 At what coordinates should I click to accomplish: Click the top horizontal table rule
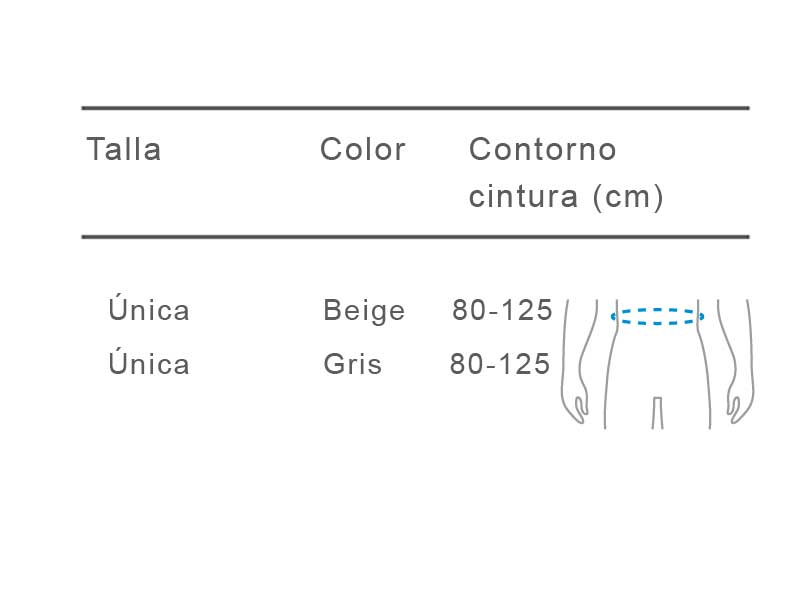point(415,108)
